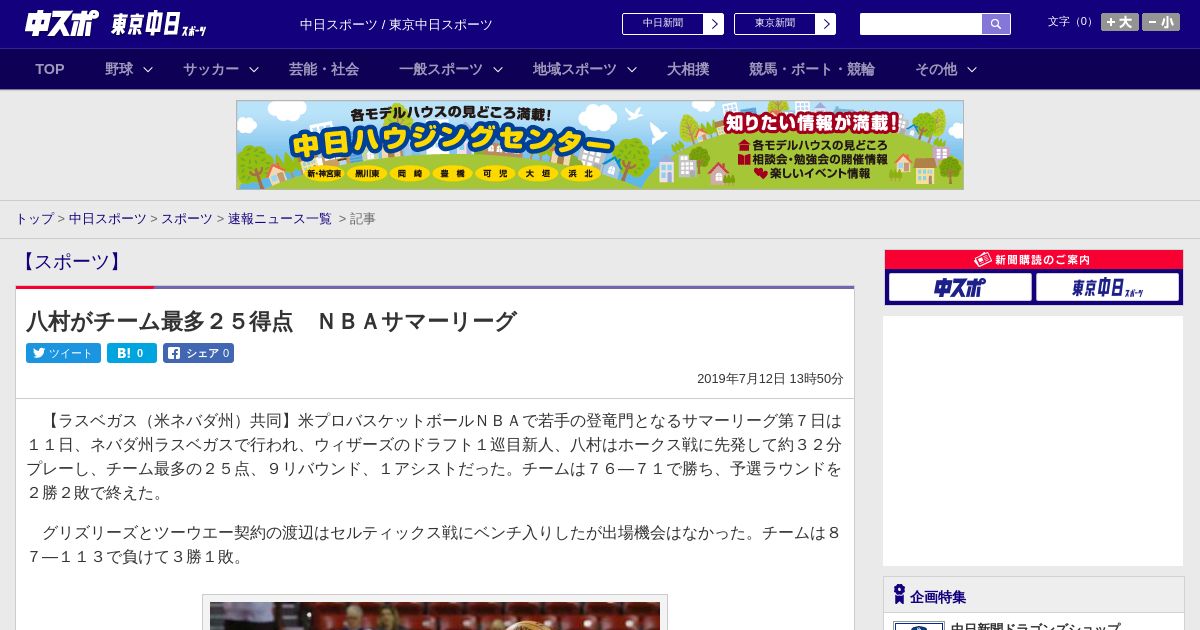1200x630 pixels.
Task: Click the search magnifier button
Action: tap(996, 24)
